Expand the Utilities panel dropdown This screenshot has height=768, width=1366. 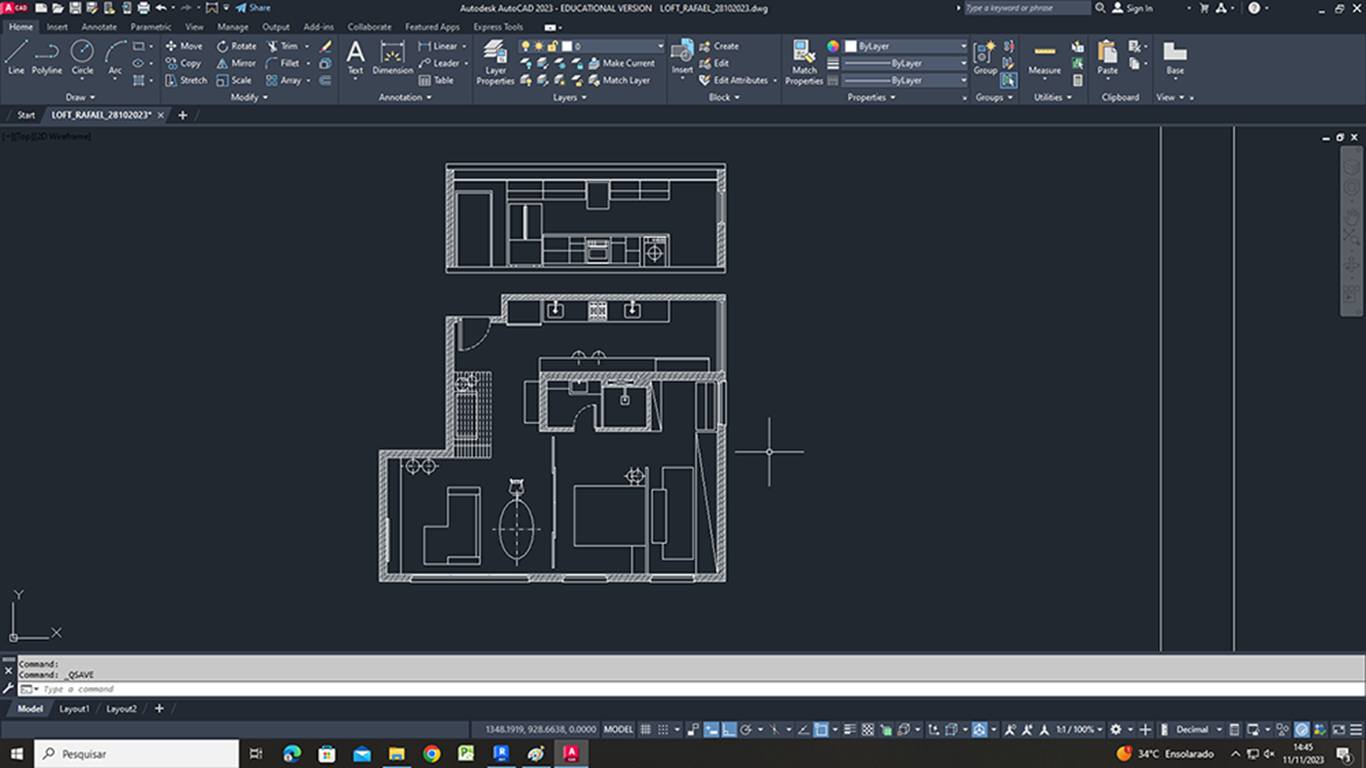coord(1052,97)
